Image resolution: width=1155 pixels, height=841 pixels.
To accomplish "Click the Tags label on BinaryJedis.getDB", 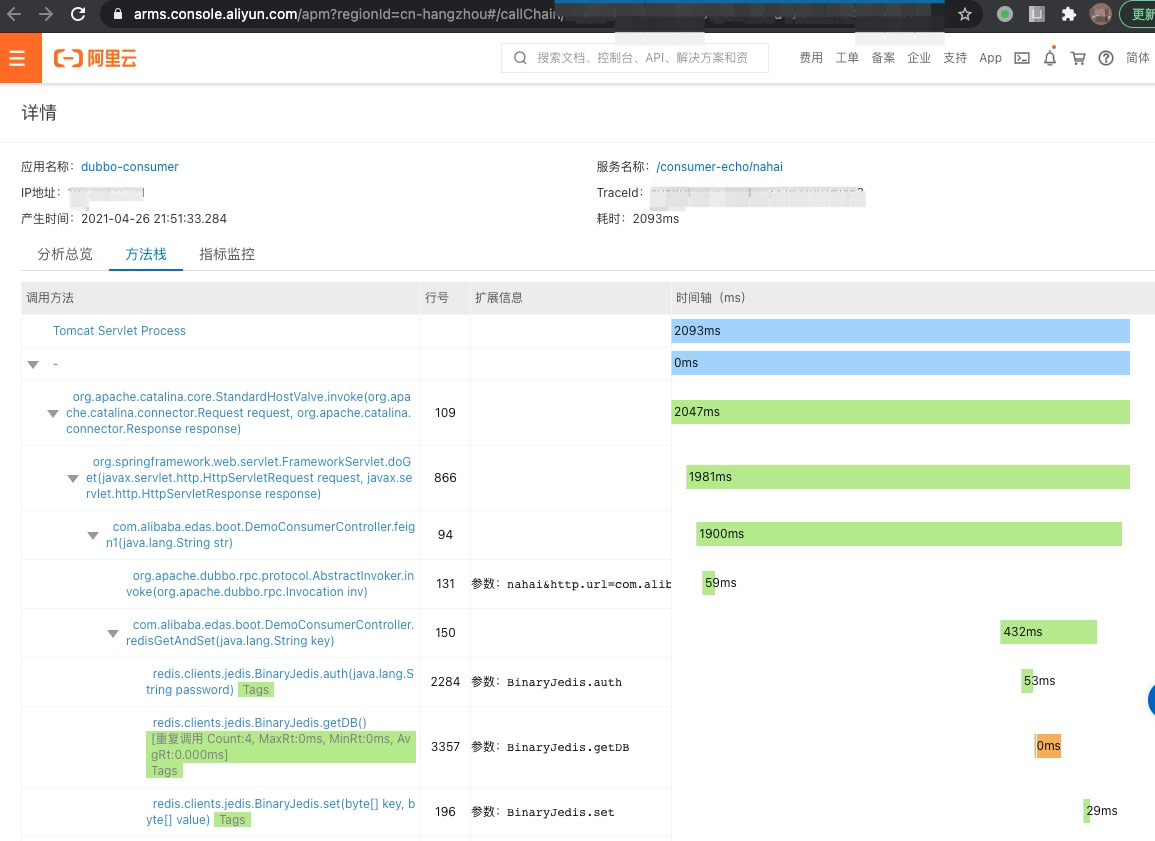I will click(164, 771).
